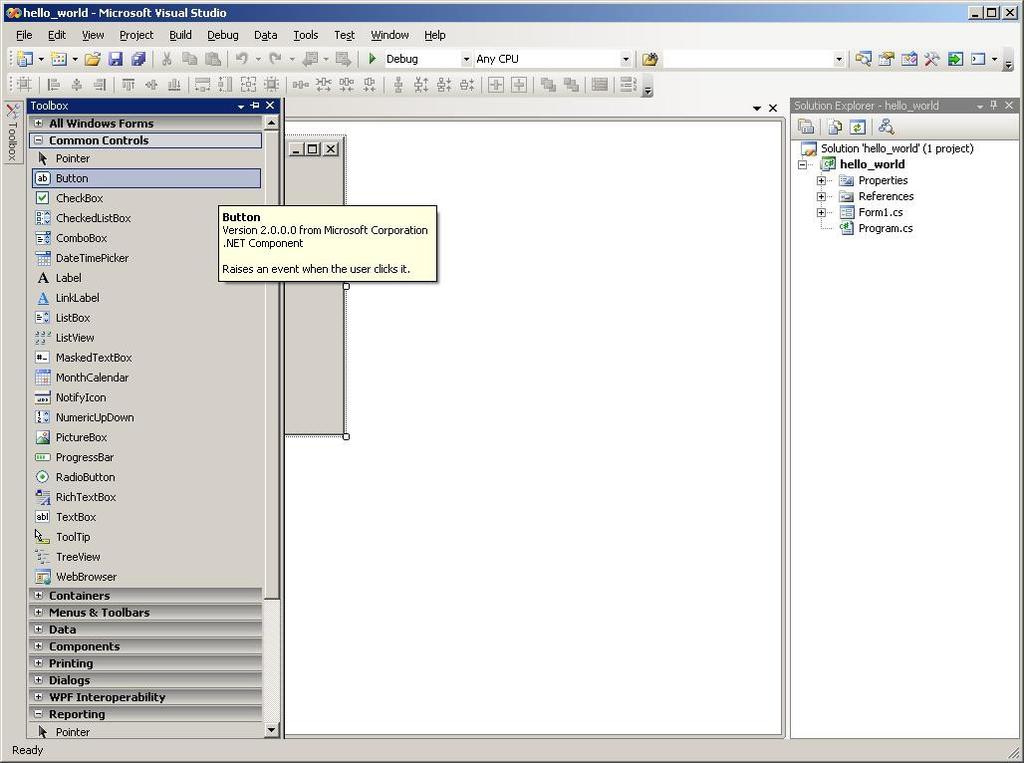This screenshot has width=1024, height=763.
Task: Click the Find in Files folder icon
Action: coord(649,59)
